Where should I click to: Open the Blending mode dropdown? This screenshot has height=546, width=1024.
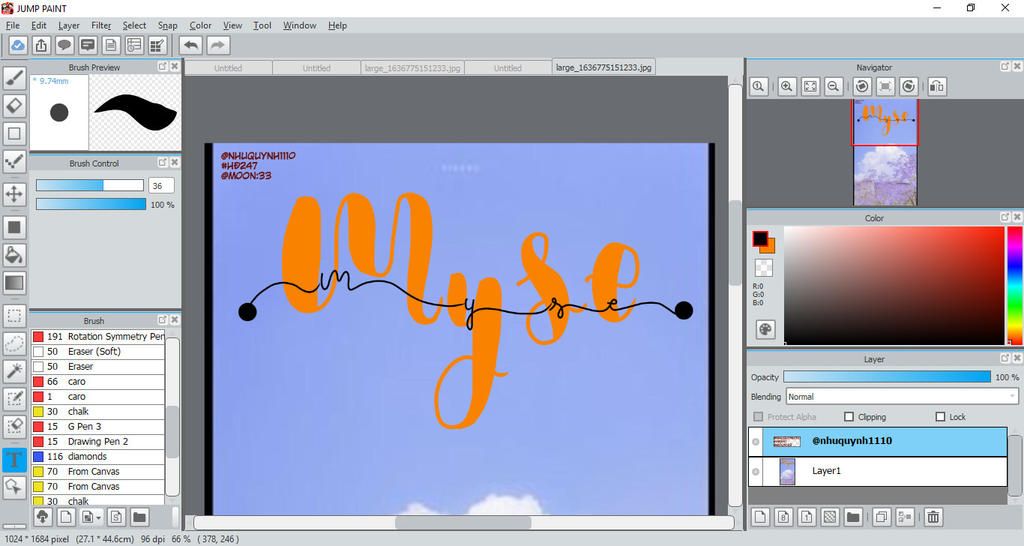pos(903,396)
